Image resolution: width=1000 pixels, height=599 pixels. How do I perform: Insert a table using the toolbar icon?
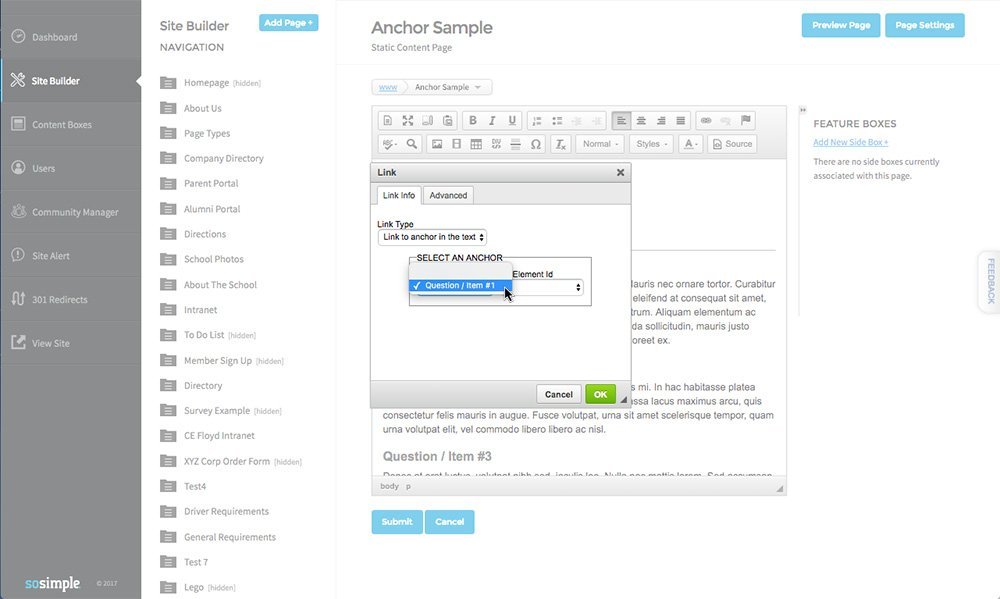[476, 144]
